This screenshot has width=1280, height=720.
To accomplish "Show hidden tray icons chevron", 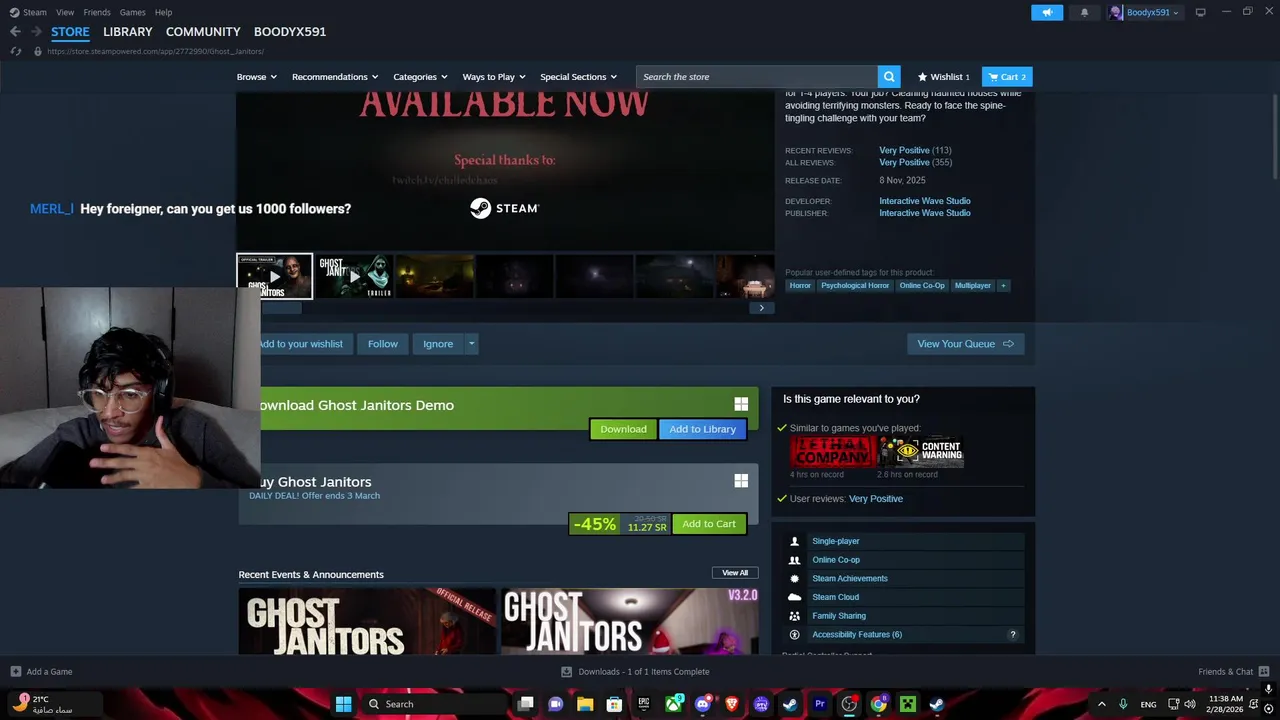I will point(1102,704).
